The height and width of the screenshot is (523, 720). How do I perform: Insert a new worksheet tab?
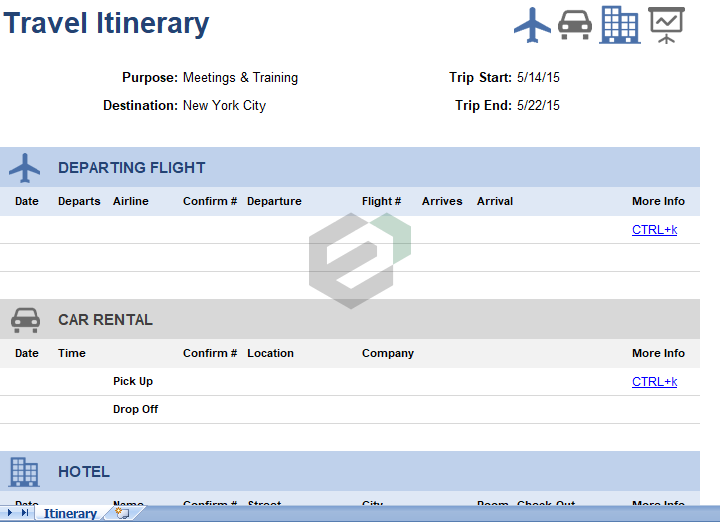[x=122, y=513]
